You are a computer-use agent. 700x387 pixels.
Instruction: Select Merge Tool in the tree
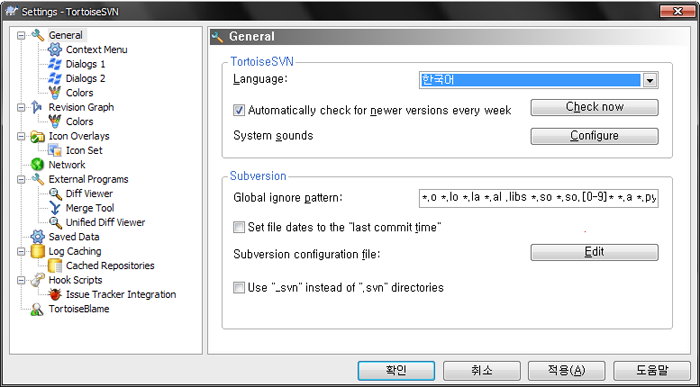(90, 208)
